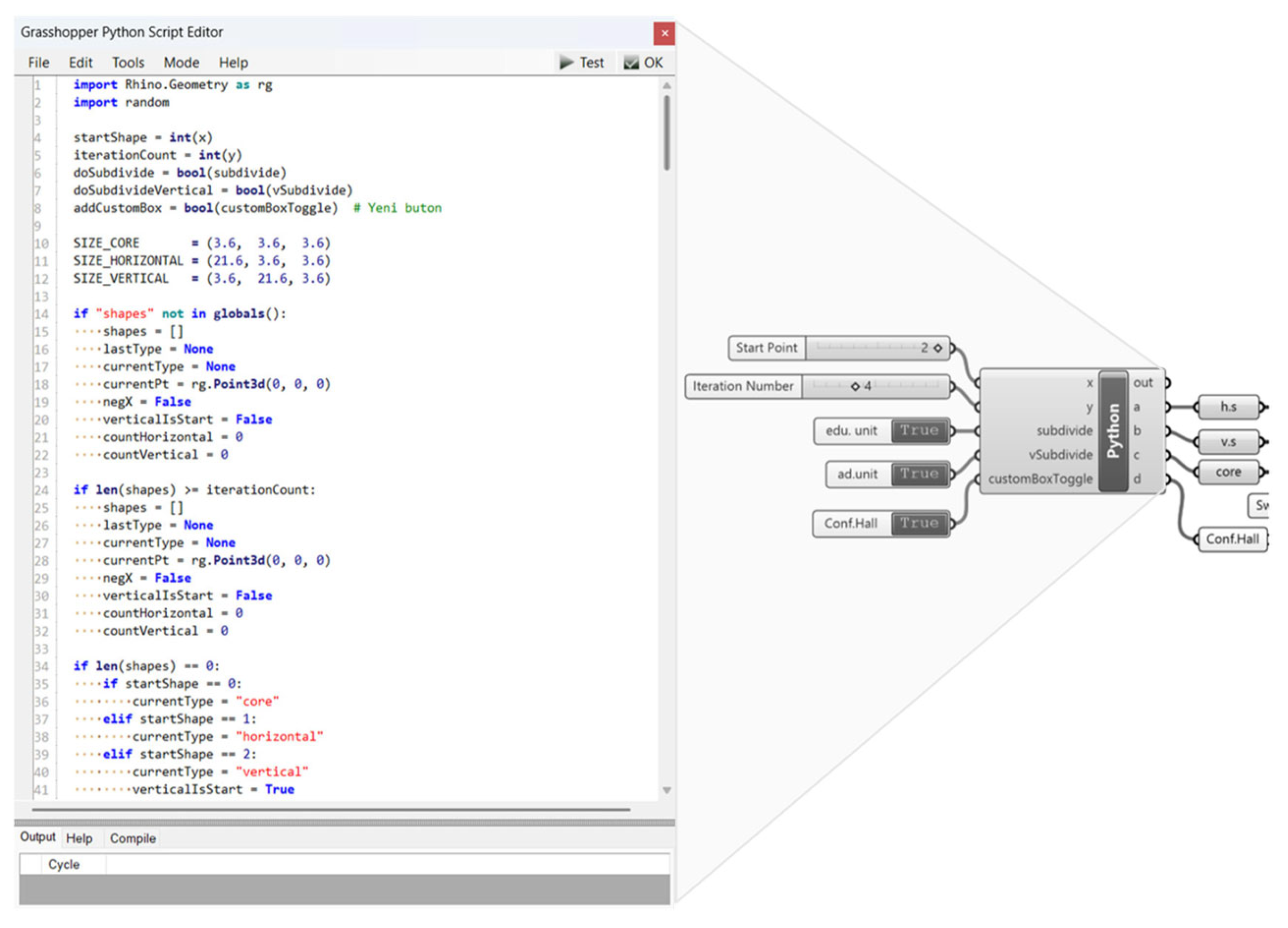This screenshot has width=1288, height=928.
Task: Click the scroll down arrow in editor
Action: click(x=667, y=790)
